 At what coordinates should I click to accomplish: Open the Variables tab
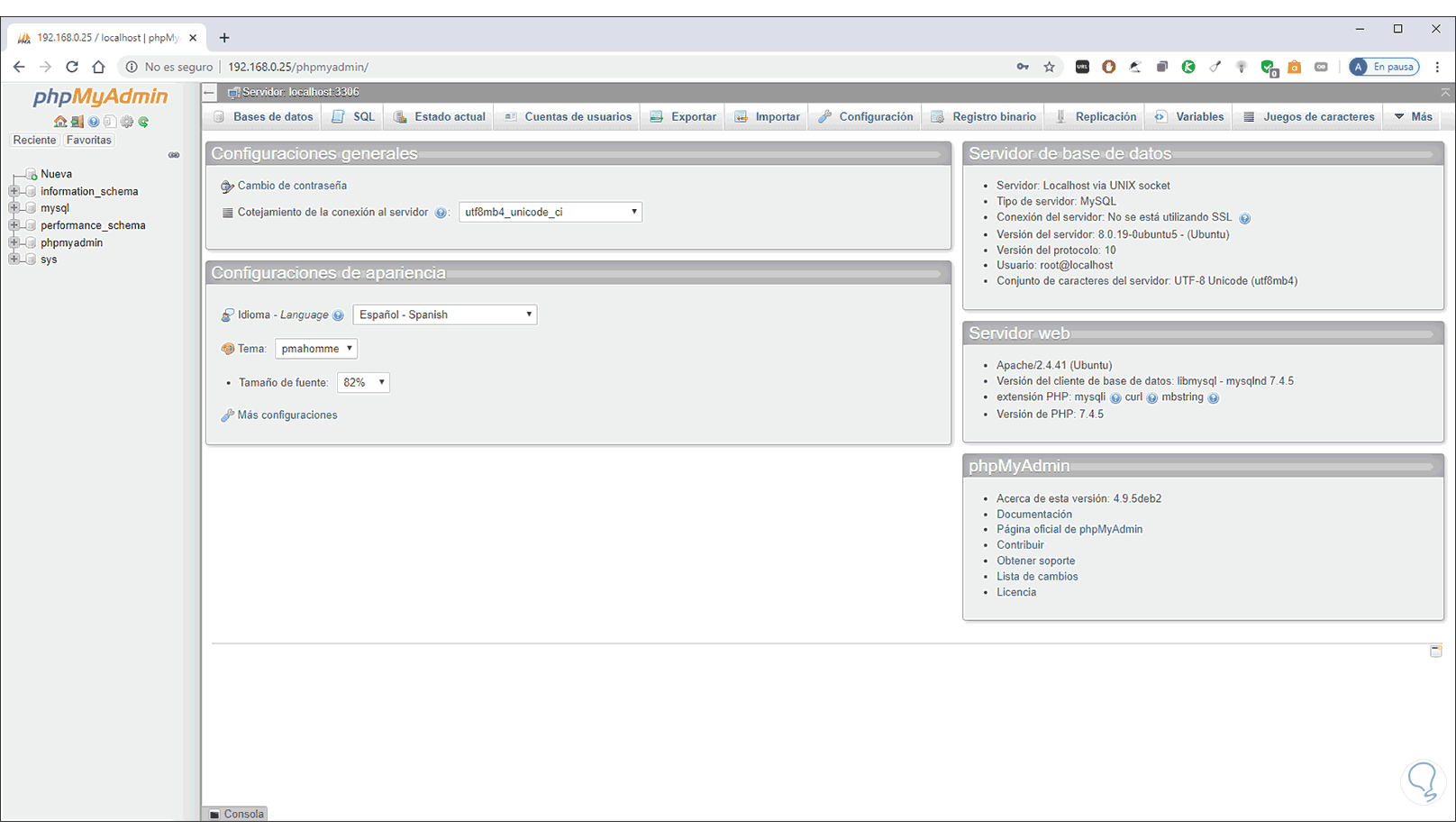pyautogui.click(x=1189, y=117)
